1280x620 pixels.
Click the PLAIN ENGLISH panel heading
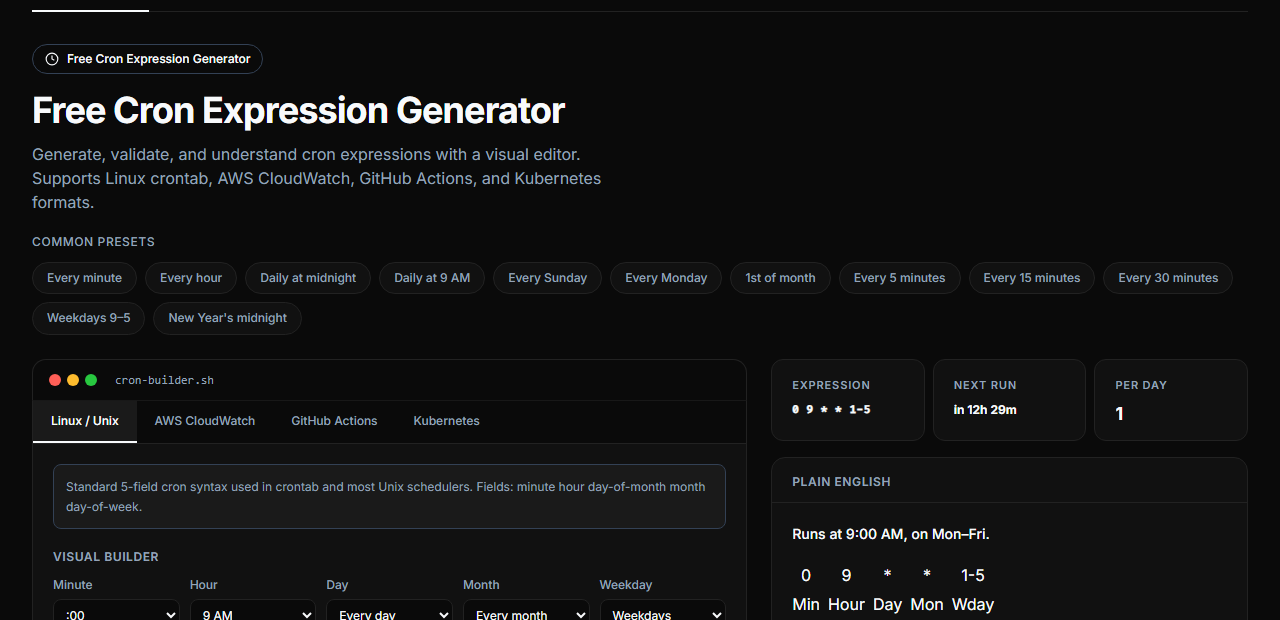pyautogui.click(x=841, y=482)
